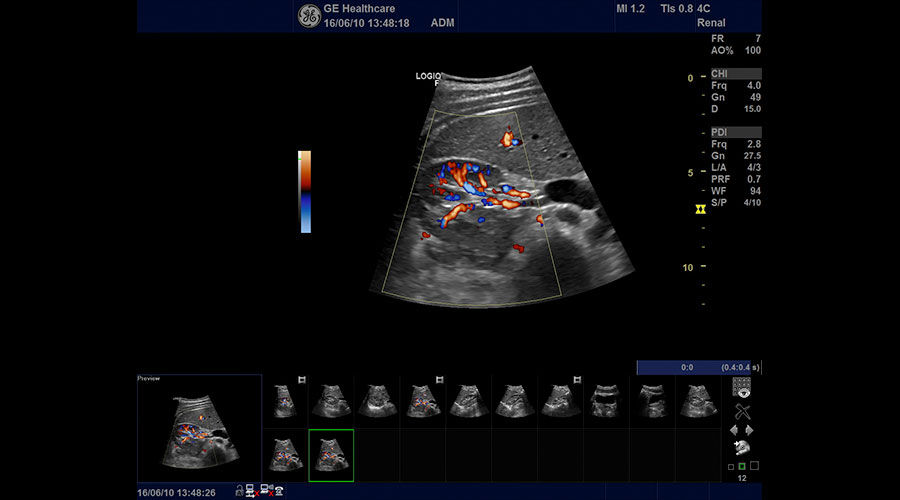900x500 pixels.
Task: Click PDI gain value '27.5'
Action: click(752, 156)
